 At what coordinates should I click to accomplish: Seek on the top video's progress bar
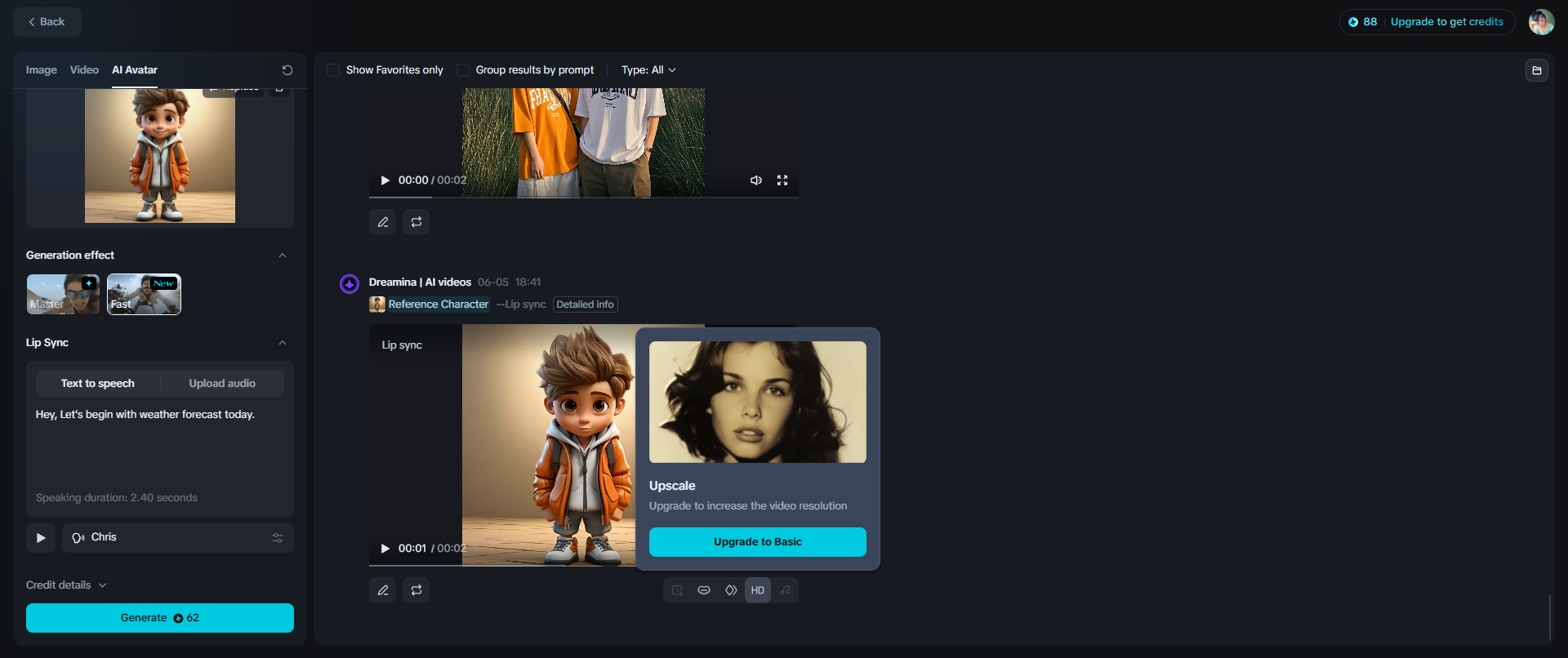tap(584, 198)
